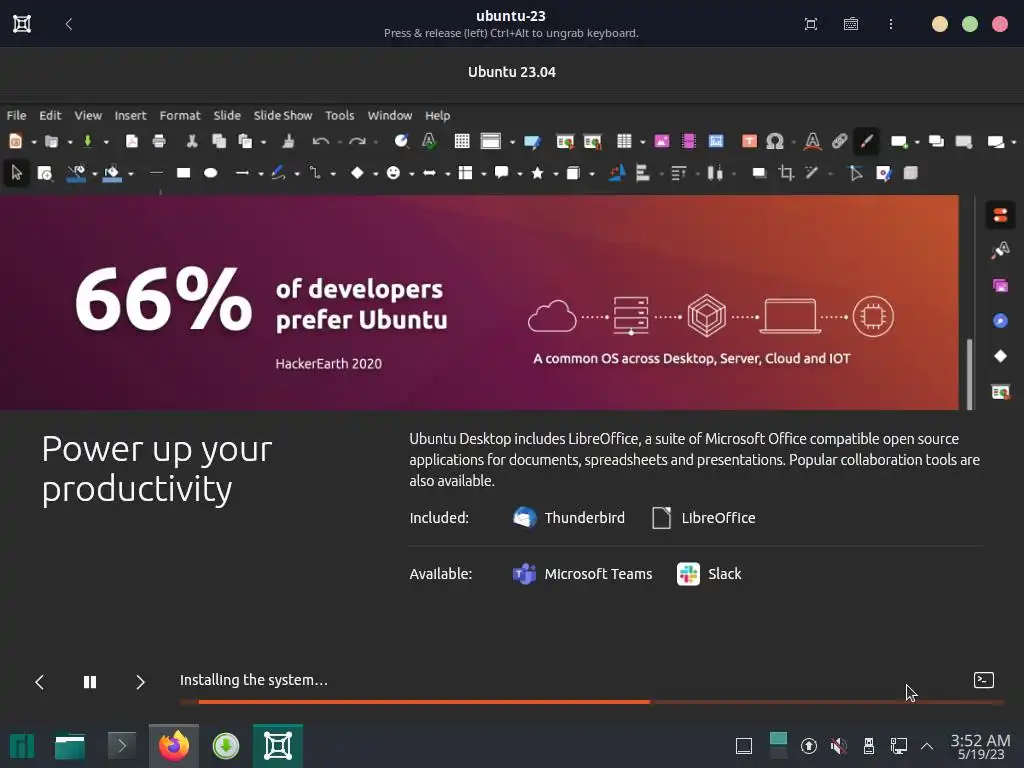Pause the installer slideshow
Viewport: 1024px width, 768px height.
[x=90, y=682]
